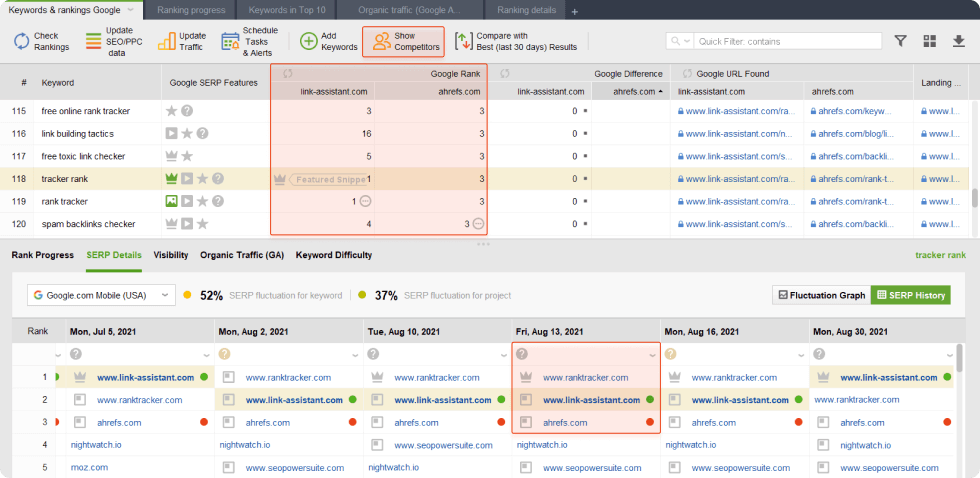Screen dimensions: 980x478
Task: Click question icon under Mon, Aug 2, 2021
Action: click(x=224, y=354)
